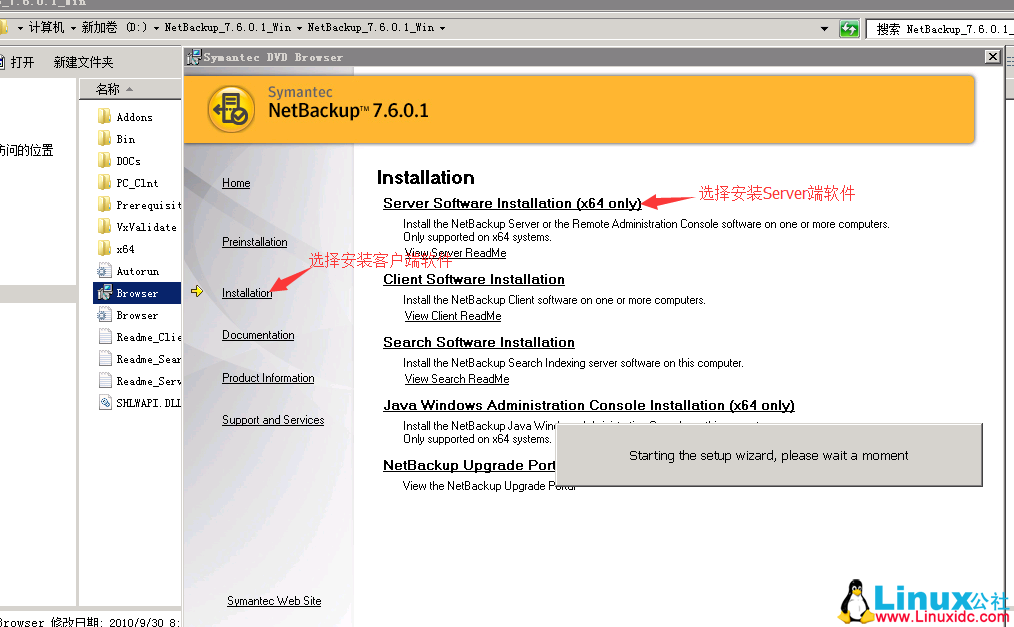Open the address bar history dropdown
1014x627 pixels.
(x=822, y=28)
